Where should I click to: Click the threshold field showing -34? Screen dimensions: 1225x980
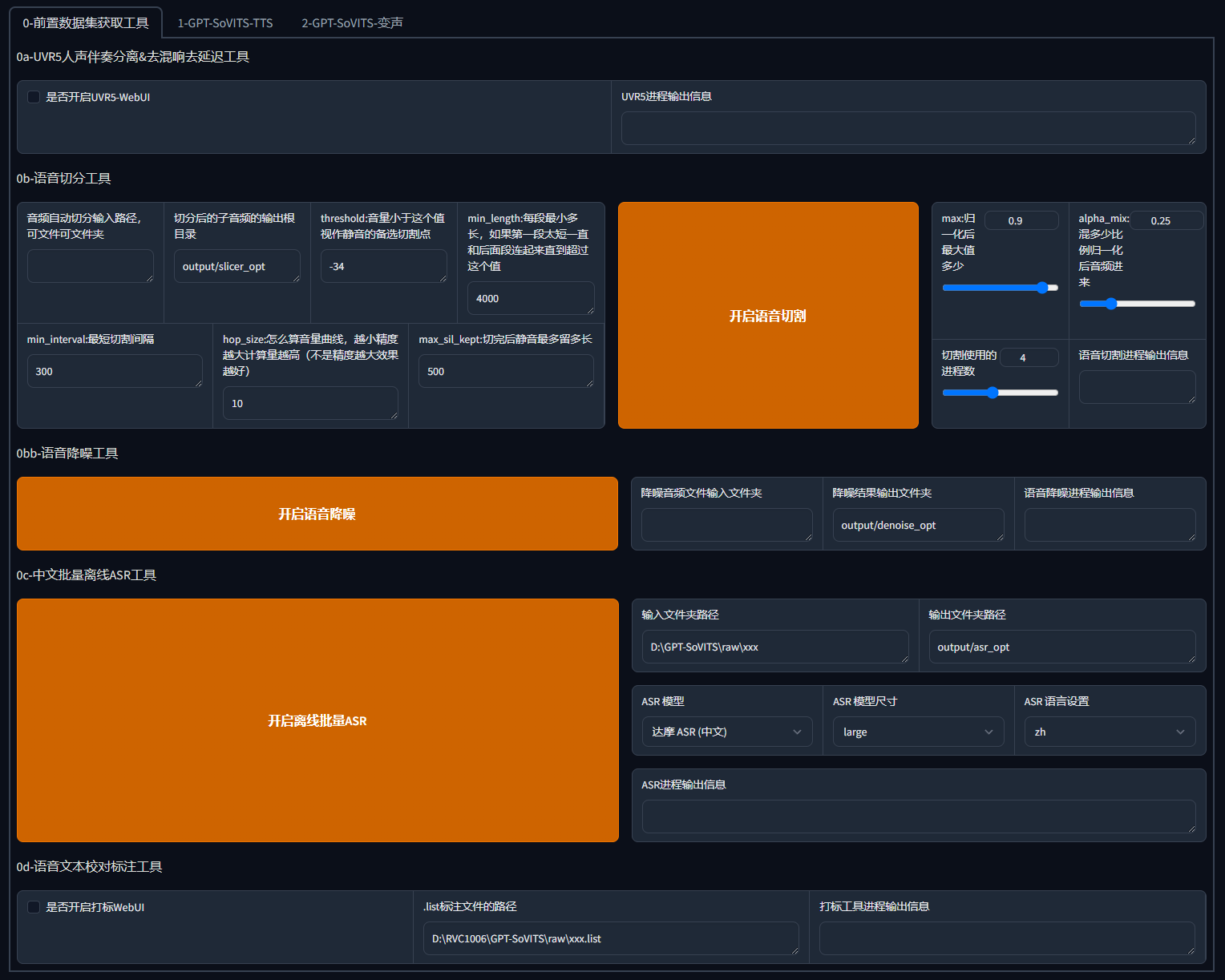coord(384,266)
